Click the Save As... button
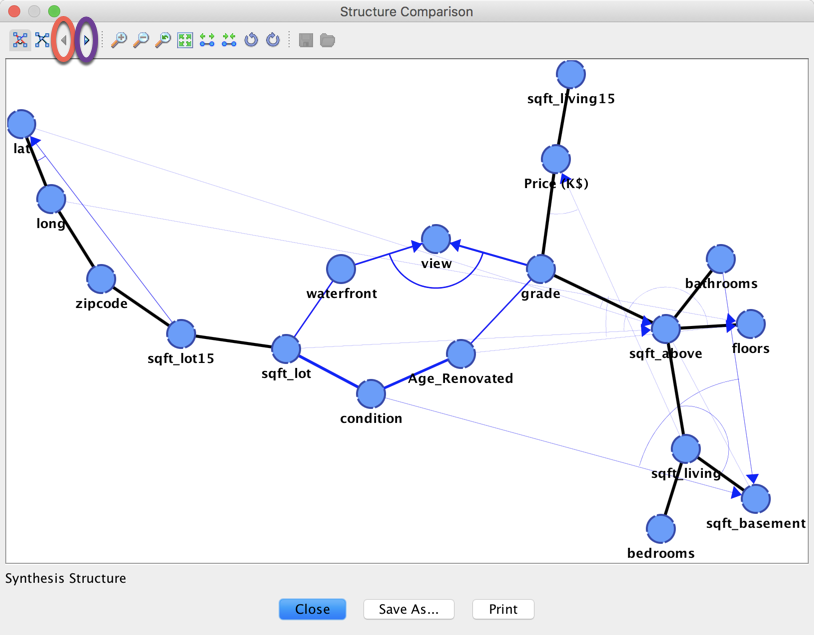 coord(408,609)
